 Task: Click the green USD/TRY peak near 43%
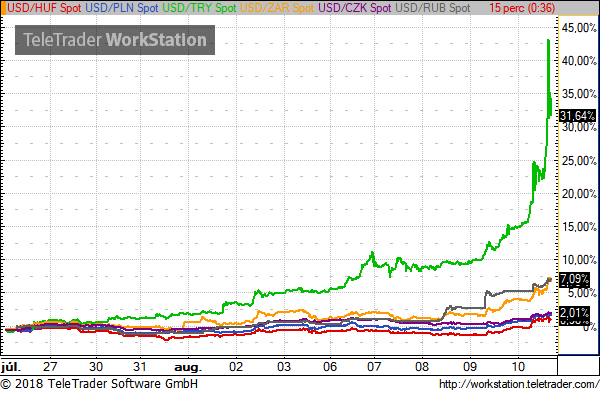[x=549, y=40]
